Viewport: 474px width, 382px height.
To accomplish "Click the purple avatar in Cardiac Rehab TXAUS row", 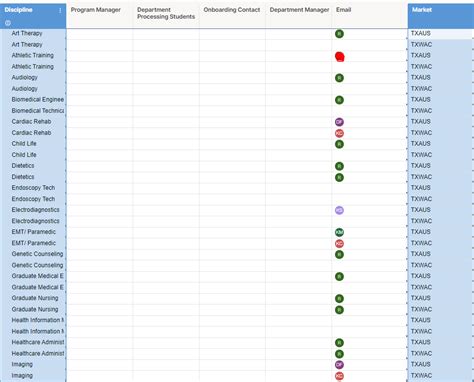I will tap(339, 122).
